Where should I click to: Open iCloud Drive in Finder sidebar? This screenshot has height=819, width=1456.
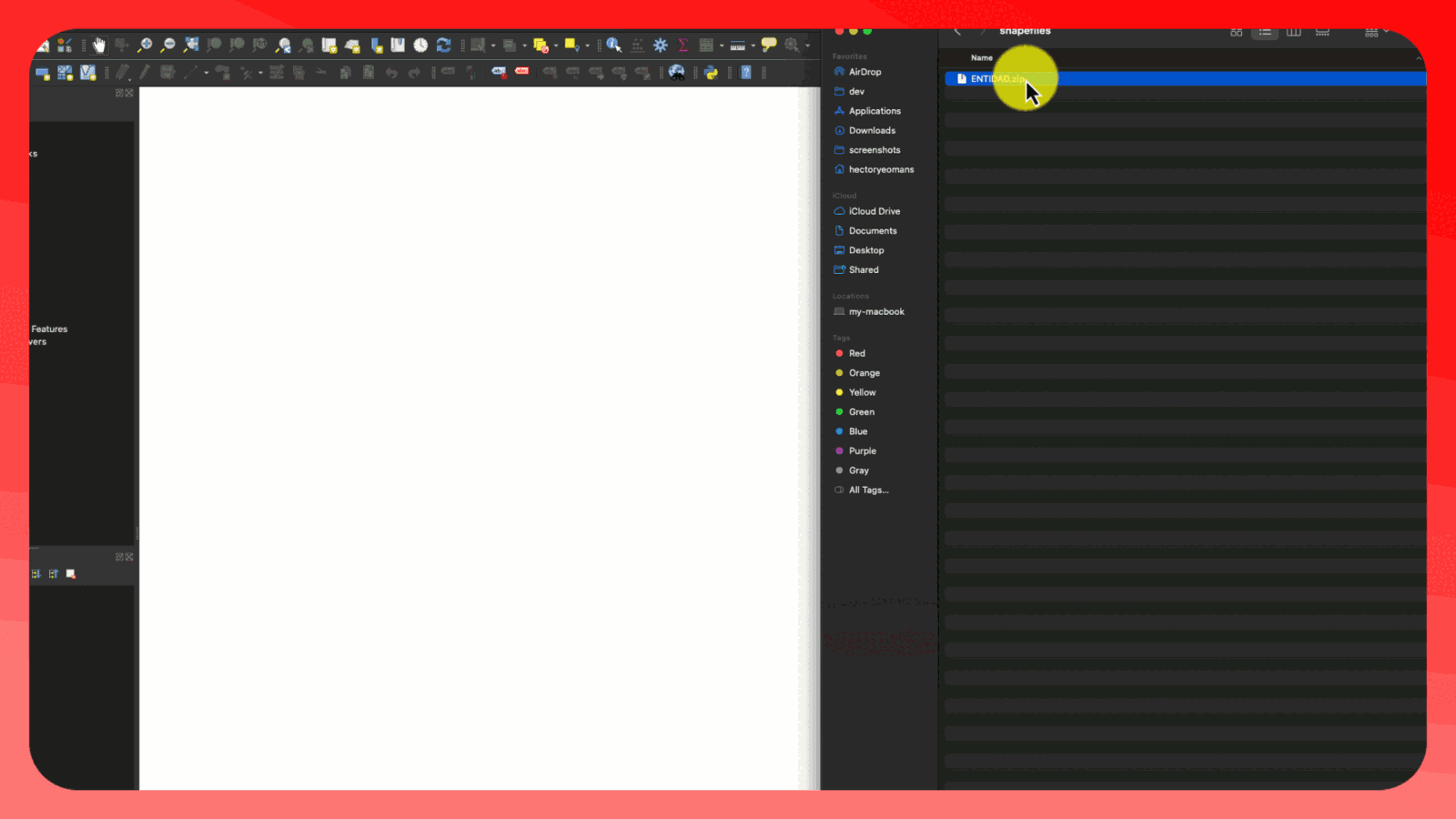[874, 211]
